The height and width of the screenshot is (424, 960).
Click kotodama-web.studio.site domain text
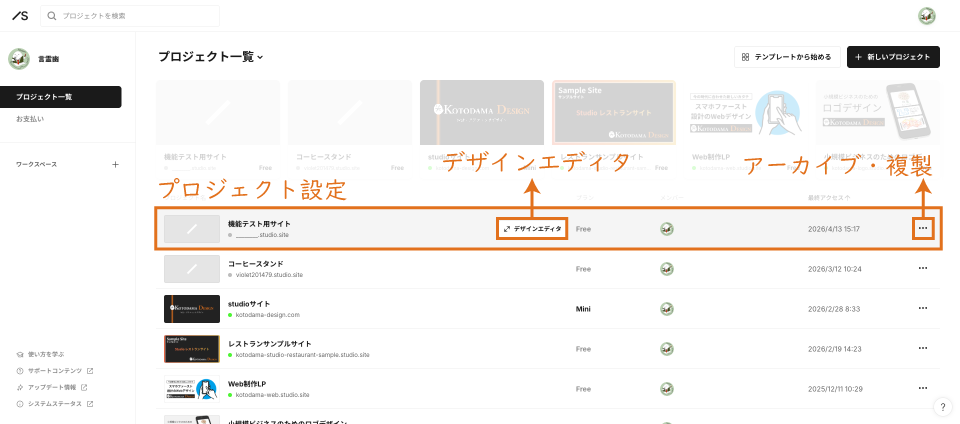coord(272,395)
